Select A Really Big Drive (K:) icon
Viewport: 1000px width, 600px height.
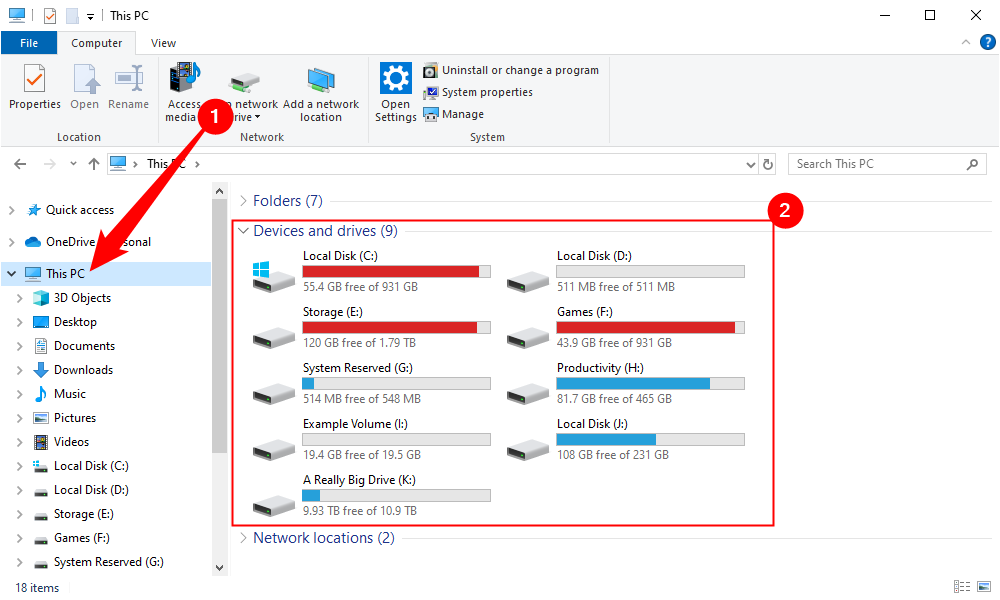click(x=274, y=505)
